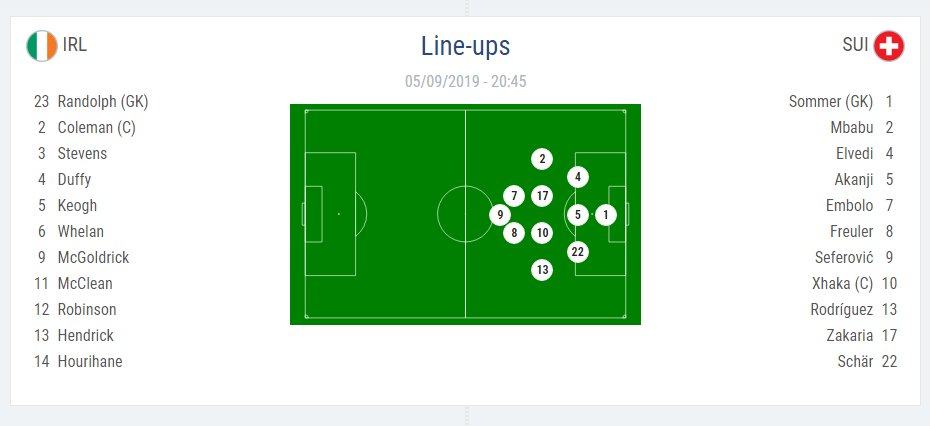Select player marker 9 on the pitch
This screenshot has width=930, height=426.
500,215
